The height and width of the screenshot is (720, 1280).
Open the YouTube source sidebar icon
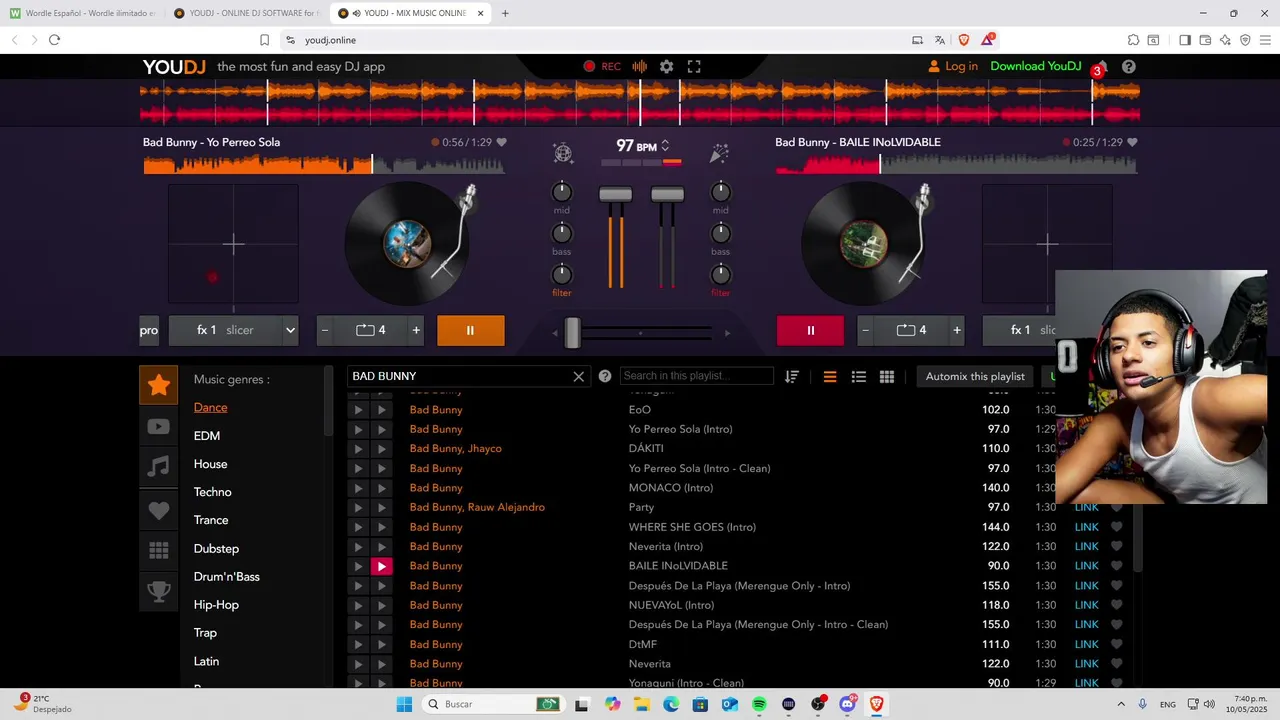click(158, 427)
